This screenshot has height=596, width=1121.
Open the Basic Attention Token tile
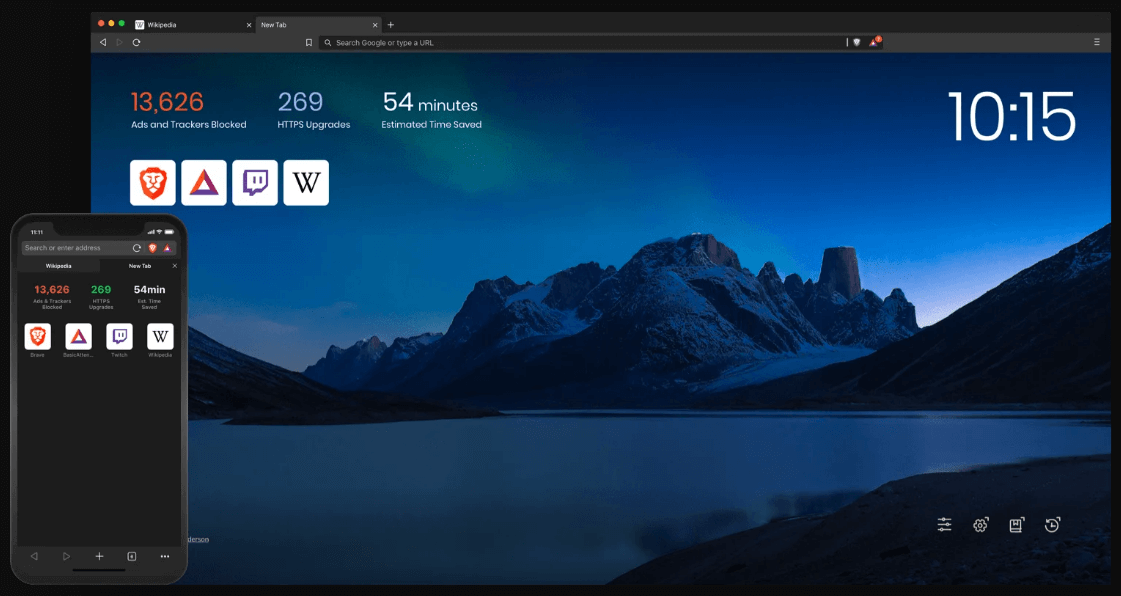point(204,182)
